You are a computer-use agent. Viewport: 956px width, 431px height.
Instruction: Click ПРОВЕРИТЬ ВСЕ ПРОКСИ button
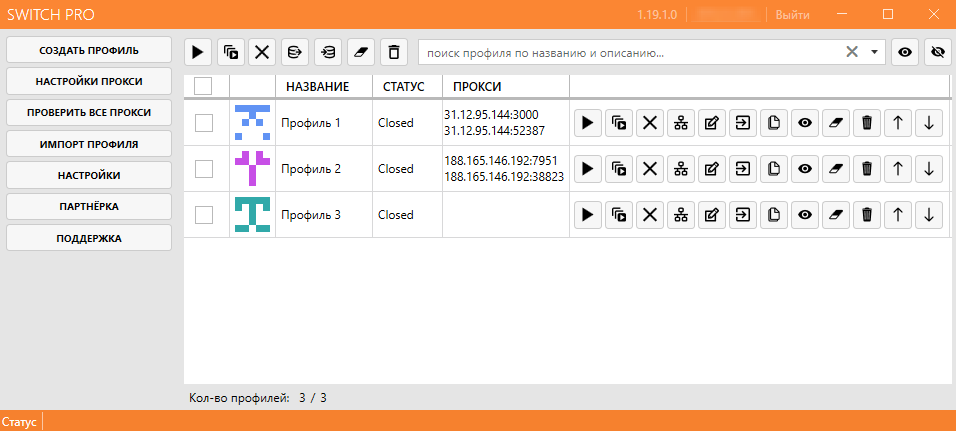(x=89, y=113)
